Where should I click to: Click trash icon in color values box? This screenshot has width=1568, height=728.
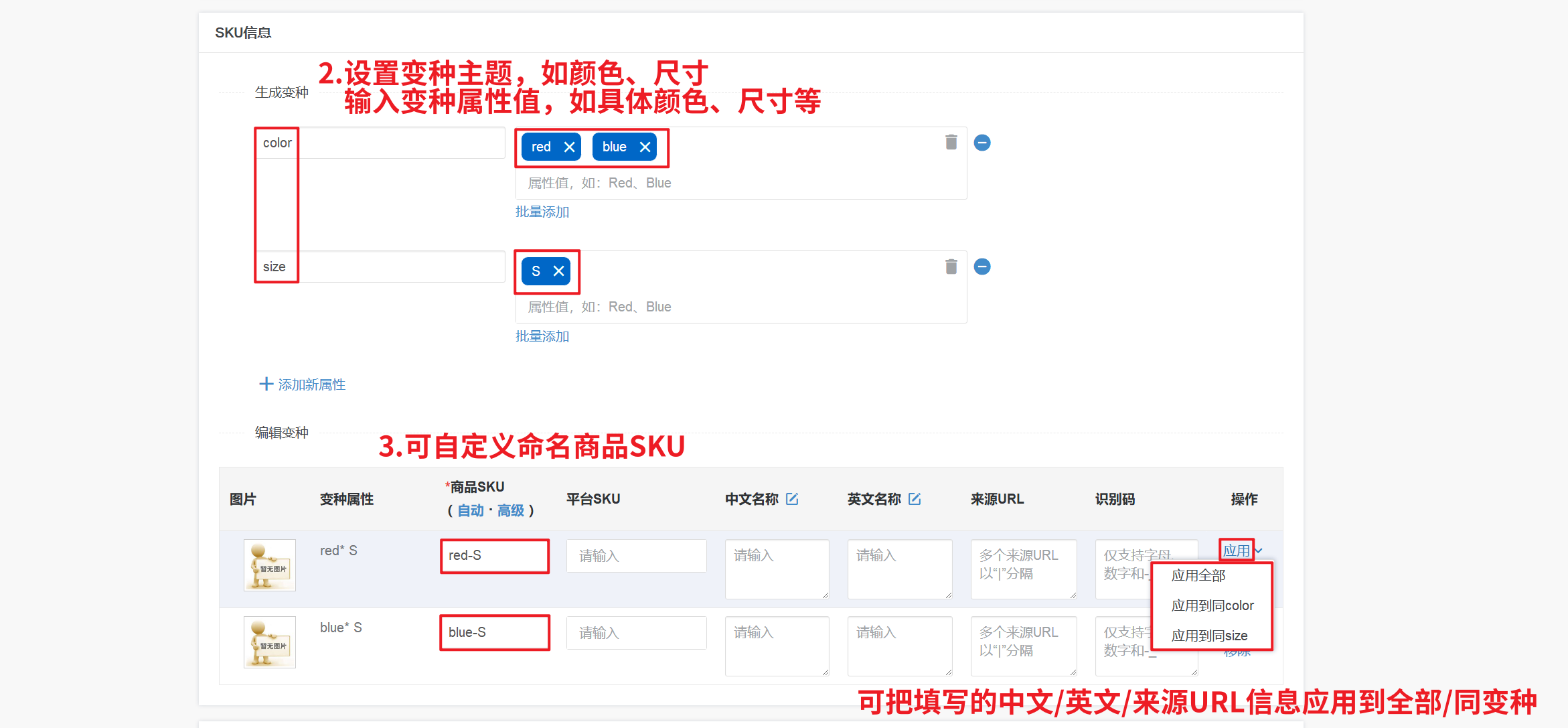(x=951, y=142)
